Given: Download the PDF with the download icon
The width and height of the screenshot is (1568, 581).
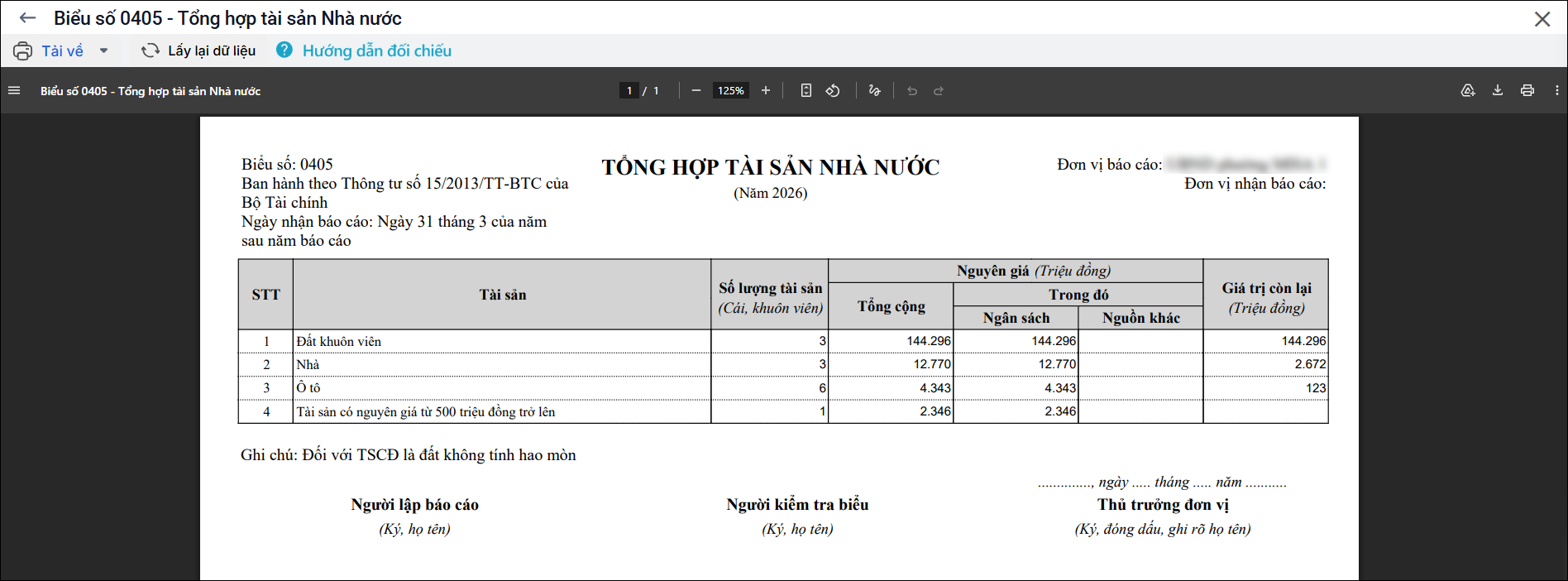Looking at the screenshot, I should coord(1498,91).
